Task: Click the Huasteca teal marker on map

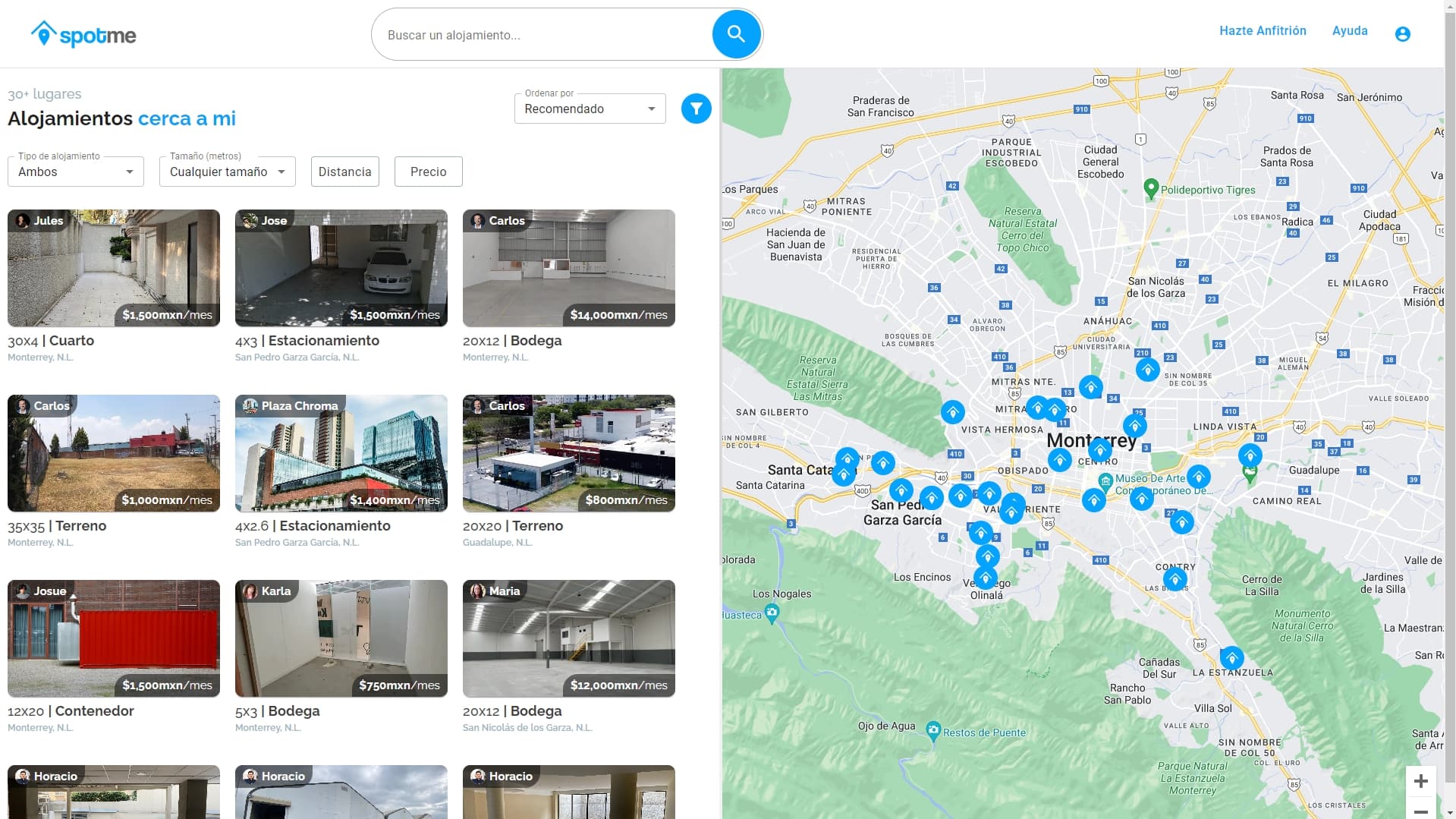Action: tap(772, 613)
